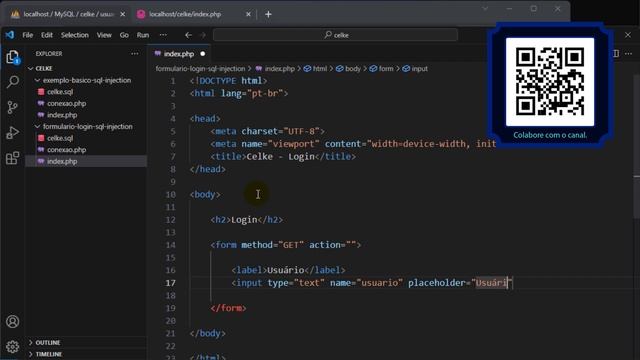Collapse the CELKE root folder
Screen dimensions: 640x360
44,69
